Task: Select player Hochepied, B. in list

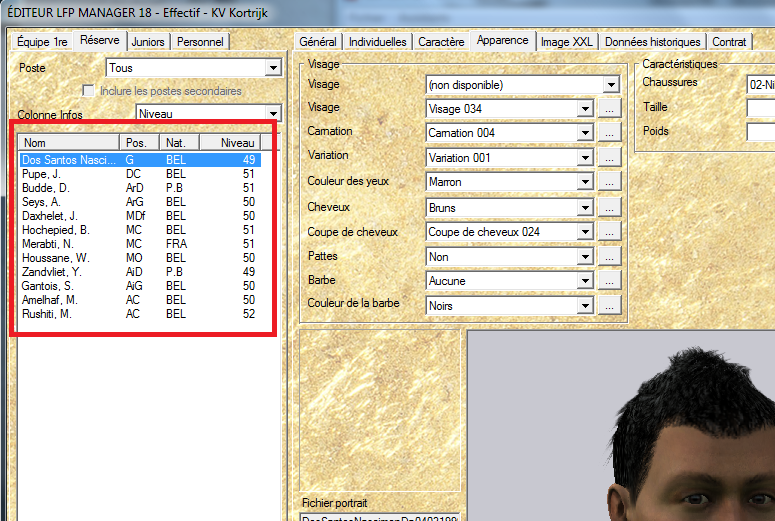Action: (140, 230)
